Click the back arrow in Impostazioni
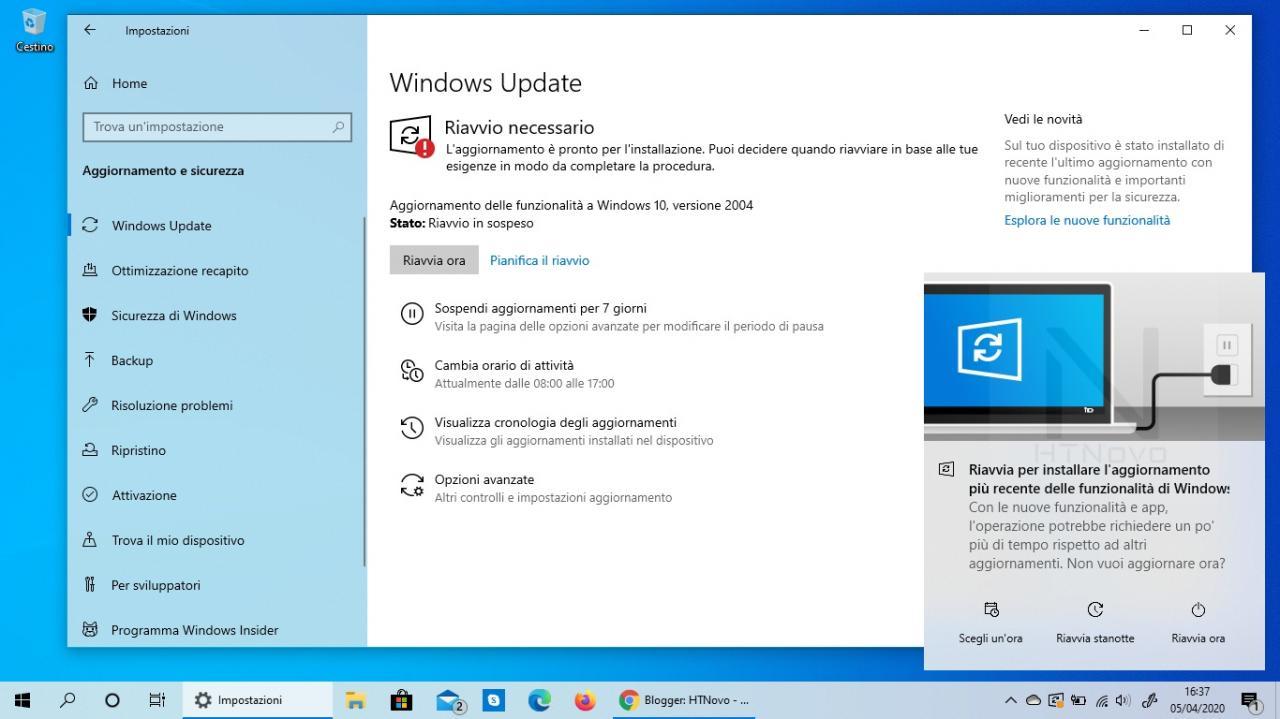This screenshot has width=1280, height=719. pyautogui.click(x=90, y=30)
